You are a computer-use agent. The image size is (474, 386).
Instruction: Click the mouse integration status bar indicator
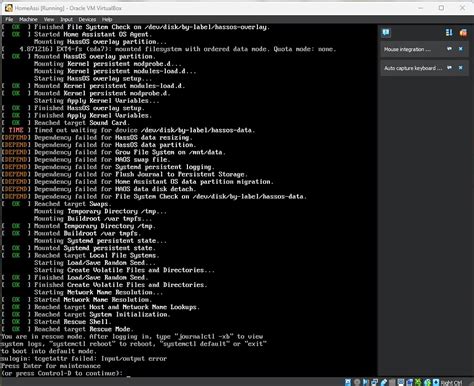427,382
